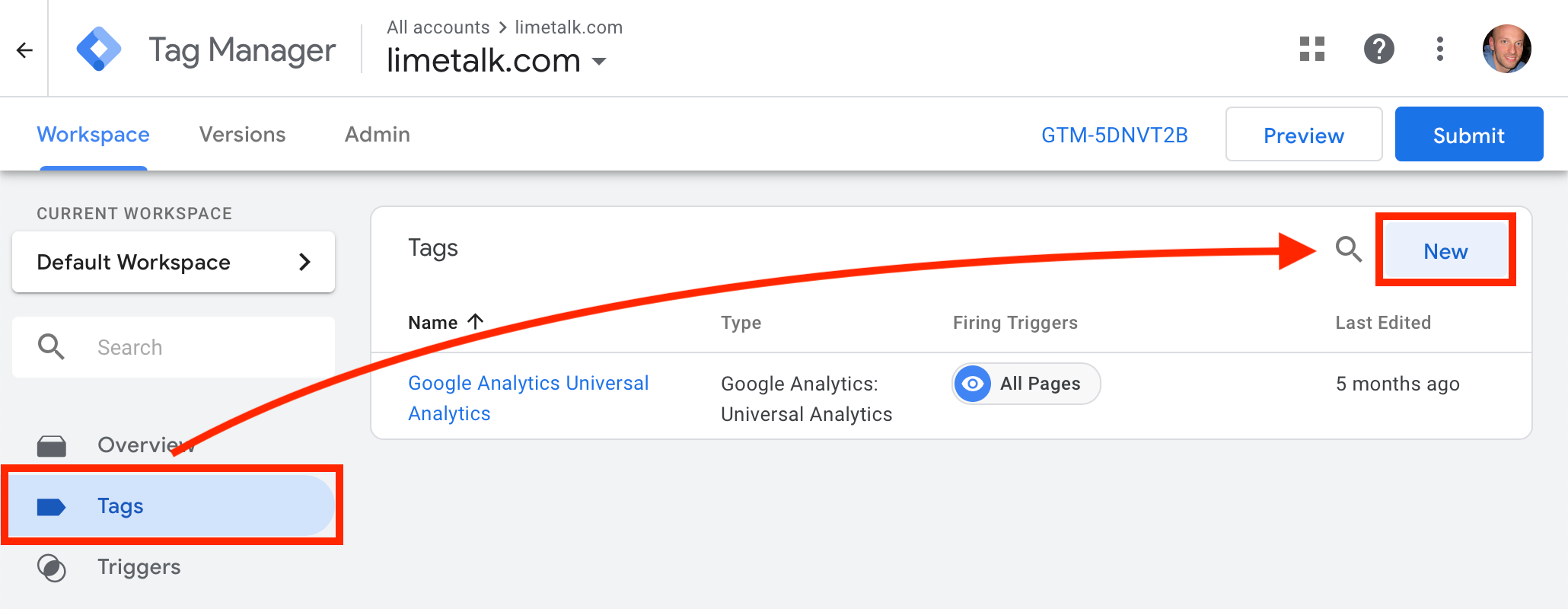The height and width of the screenshot is (609, 1568).
Task: Click the All Pages firing trigger chip
Action: pyautogui.click(x=1025, y=384)
